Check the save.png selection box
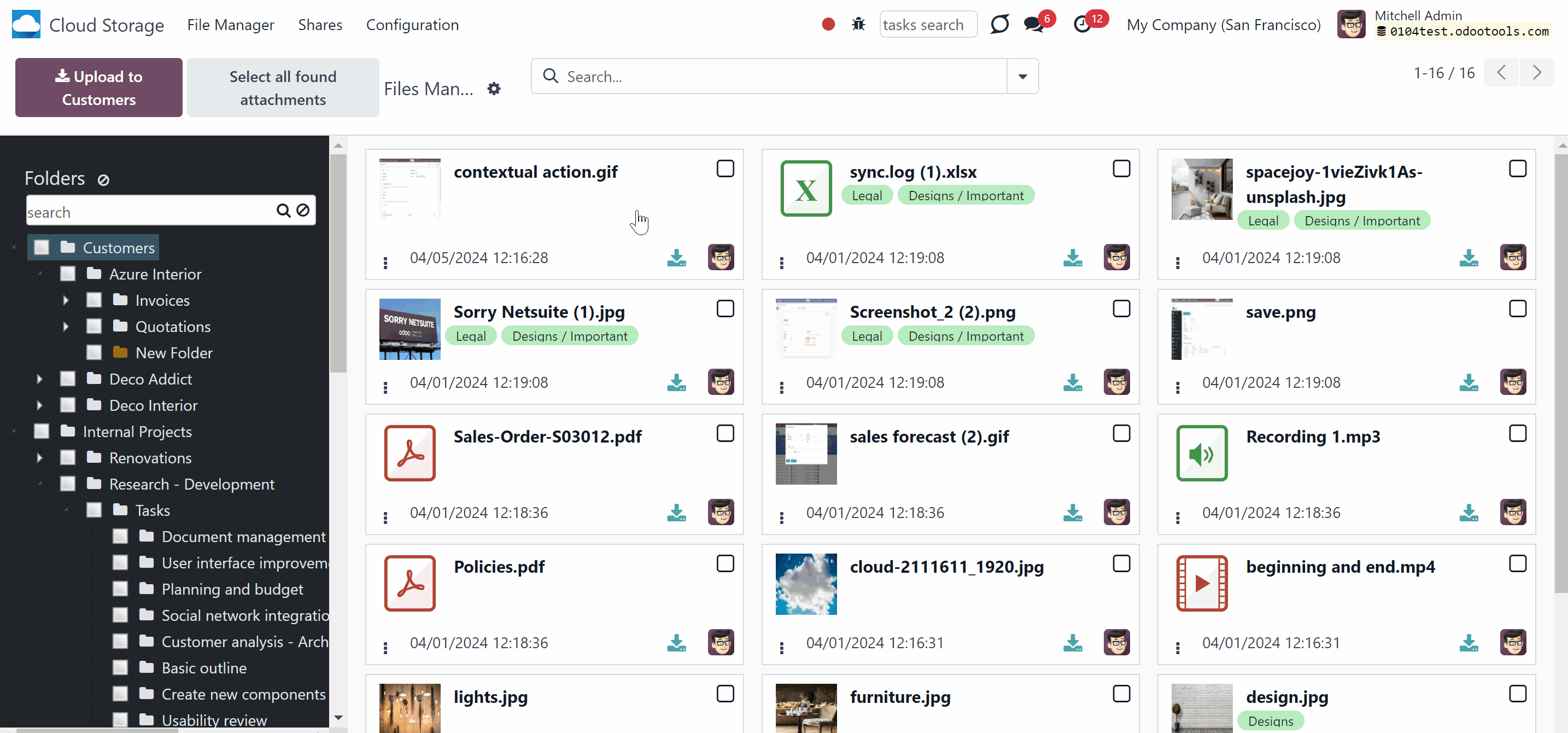The height and width of the screenshot is (733, 1568). pos(1518,309)
